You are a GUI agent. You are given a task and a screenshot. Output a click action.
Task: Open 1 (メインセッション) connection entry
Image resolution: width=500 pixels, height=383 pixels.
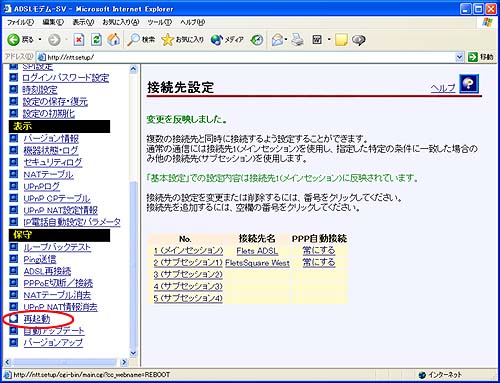point(188,251)
